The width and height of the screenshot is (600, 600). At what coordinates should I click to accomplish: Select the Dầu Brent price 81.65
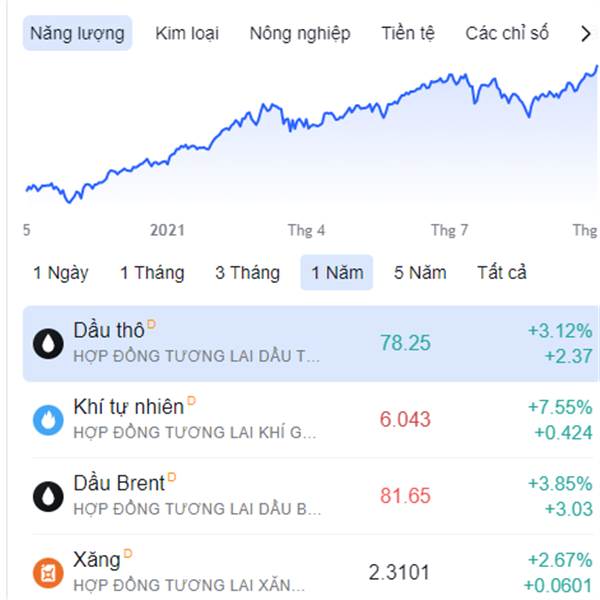click(x=405, y=496)
